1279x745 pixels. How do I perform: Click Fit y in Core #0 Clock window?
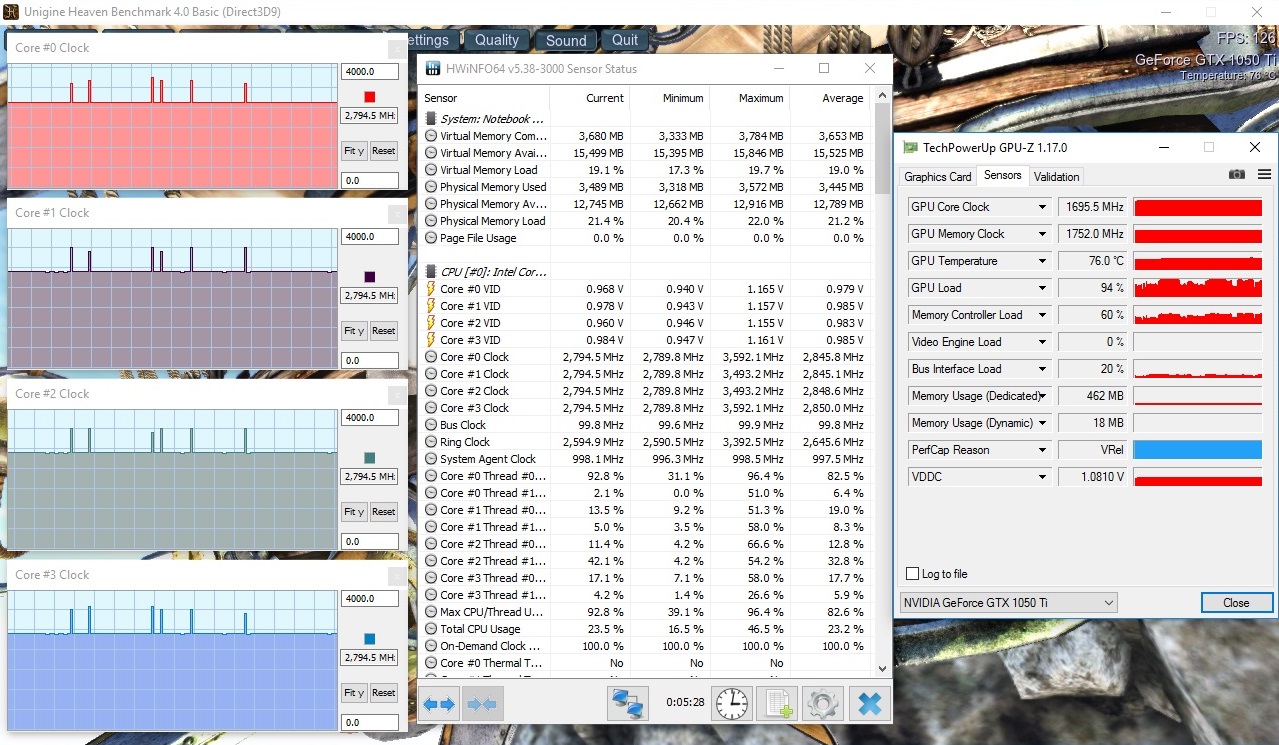[x=354, y=151]
